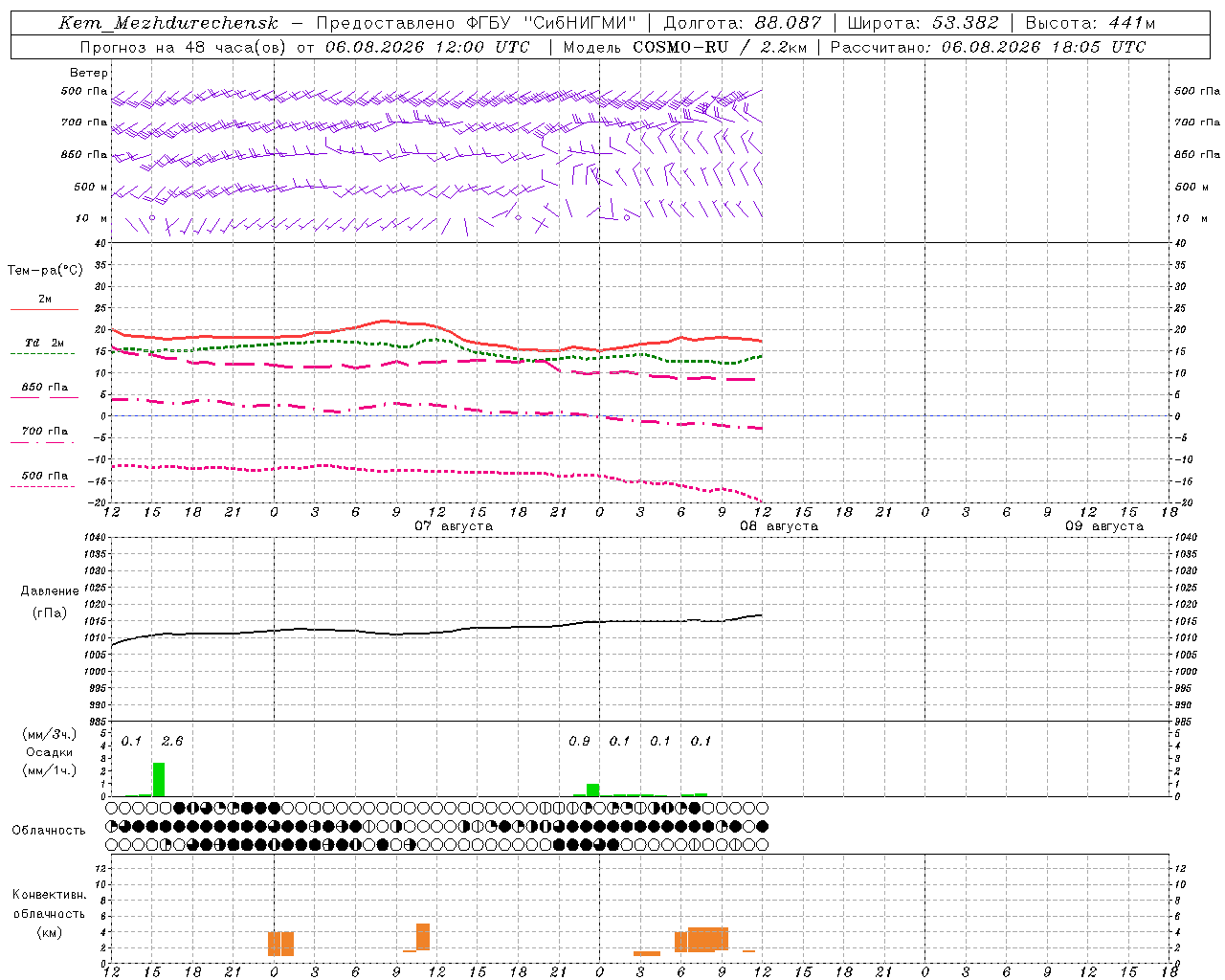
Task: Click the green 2.6 mm precipitation bar
Action: tap(159, 779)
